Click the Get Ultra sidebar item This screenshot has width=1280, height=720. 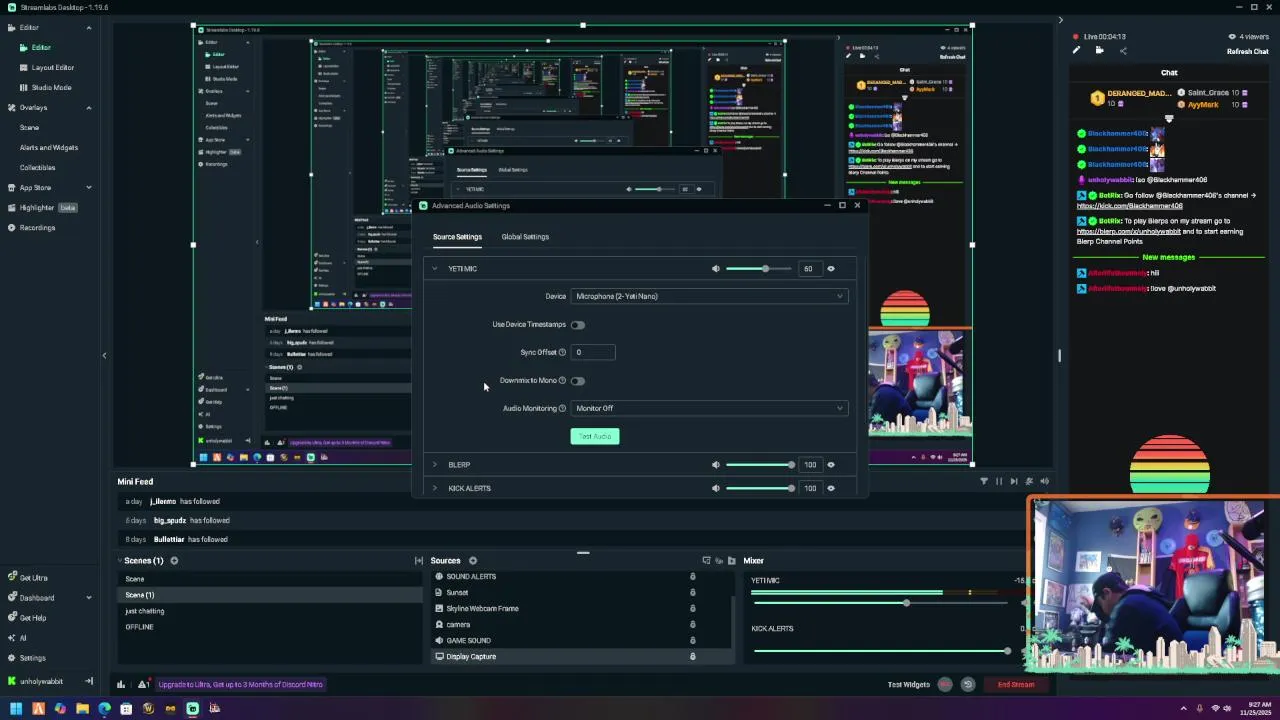click(33, 578)
